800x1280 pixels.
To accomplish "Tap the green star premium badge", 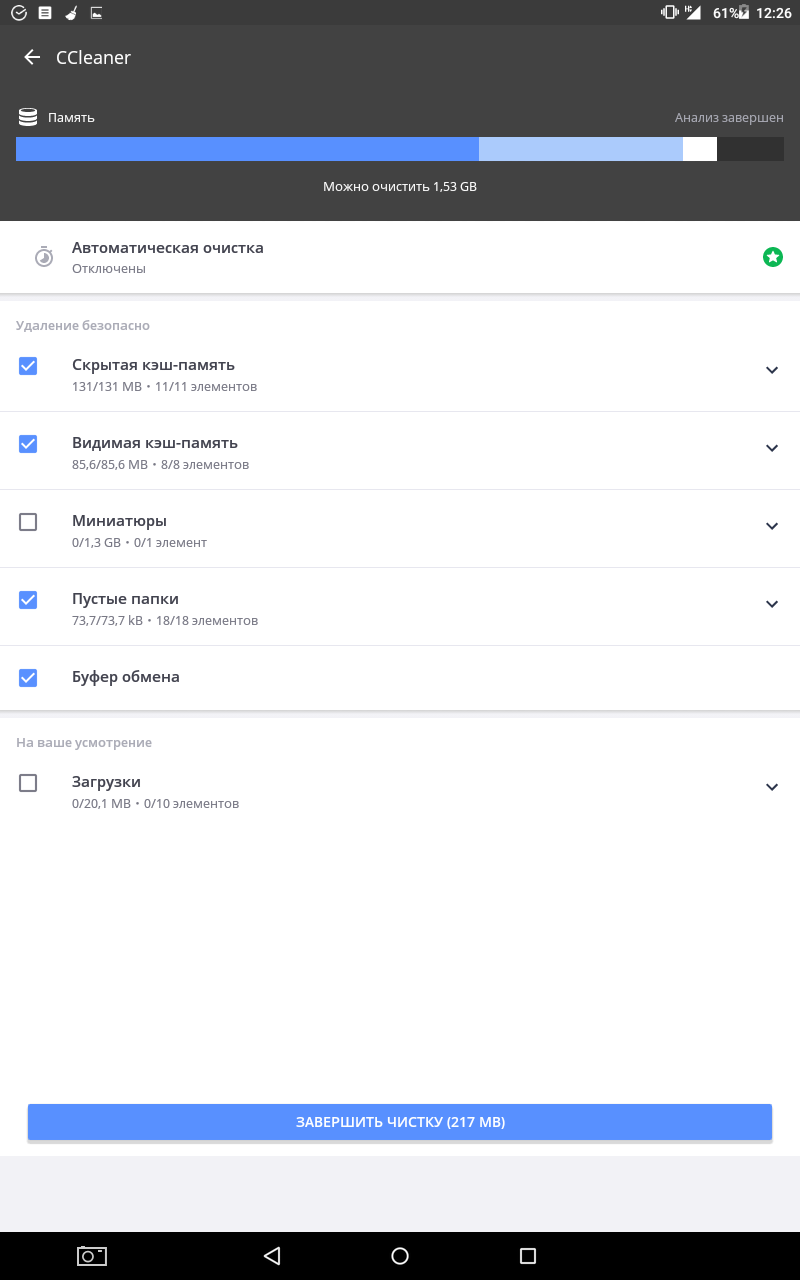I will coord(772,257).
